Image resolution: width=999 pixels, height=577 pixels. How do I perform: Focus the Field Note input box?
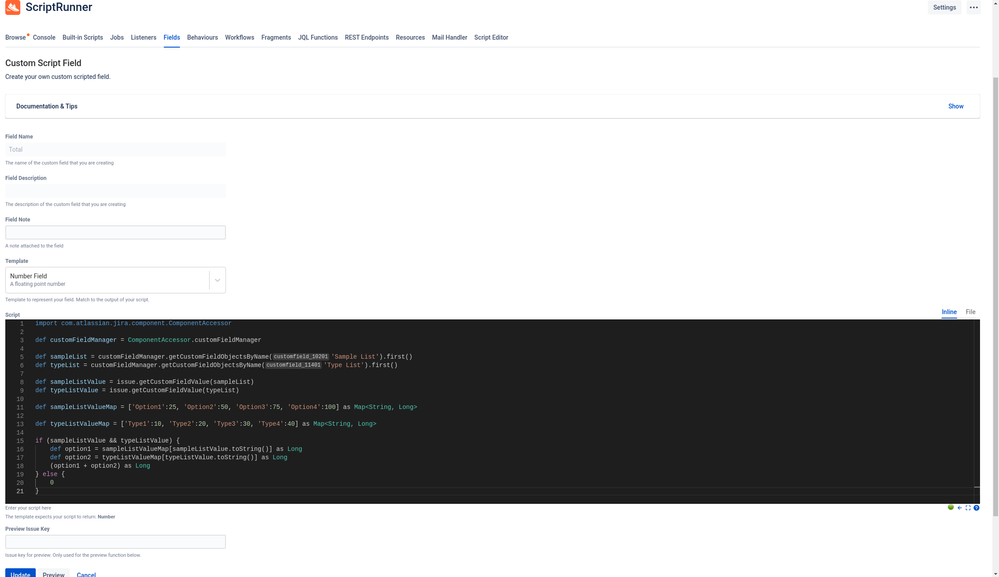point(115,232)
